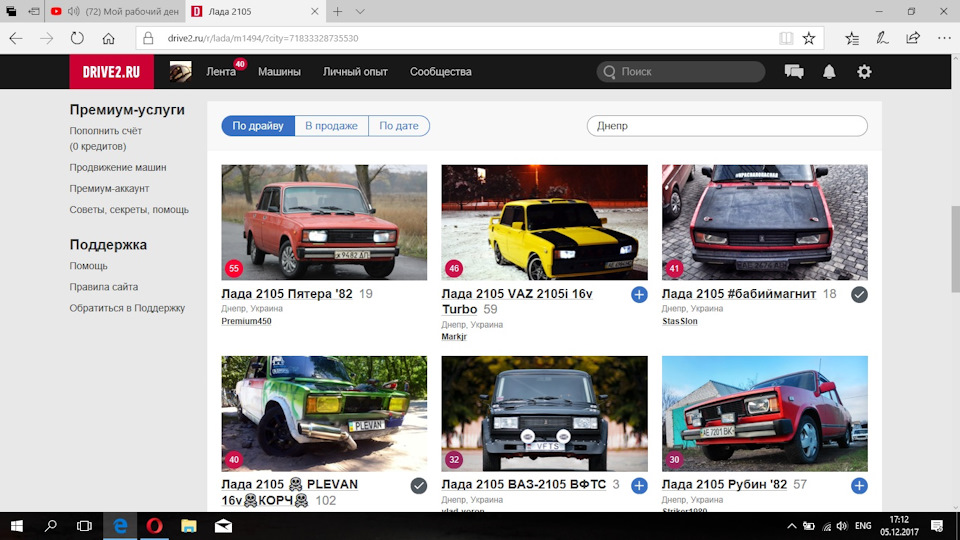Open the Сообщества menu item

(441, 72)
